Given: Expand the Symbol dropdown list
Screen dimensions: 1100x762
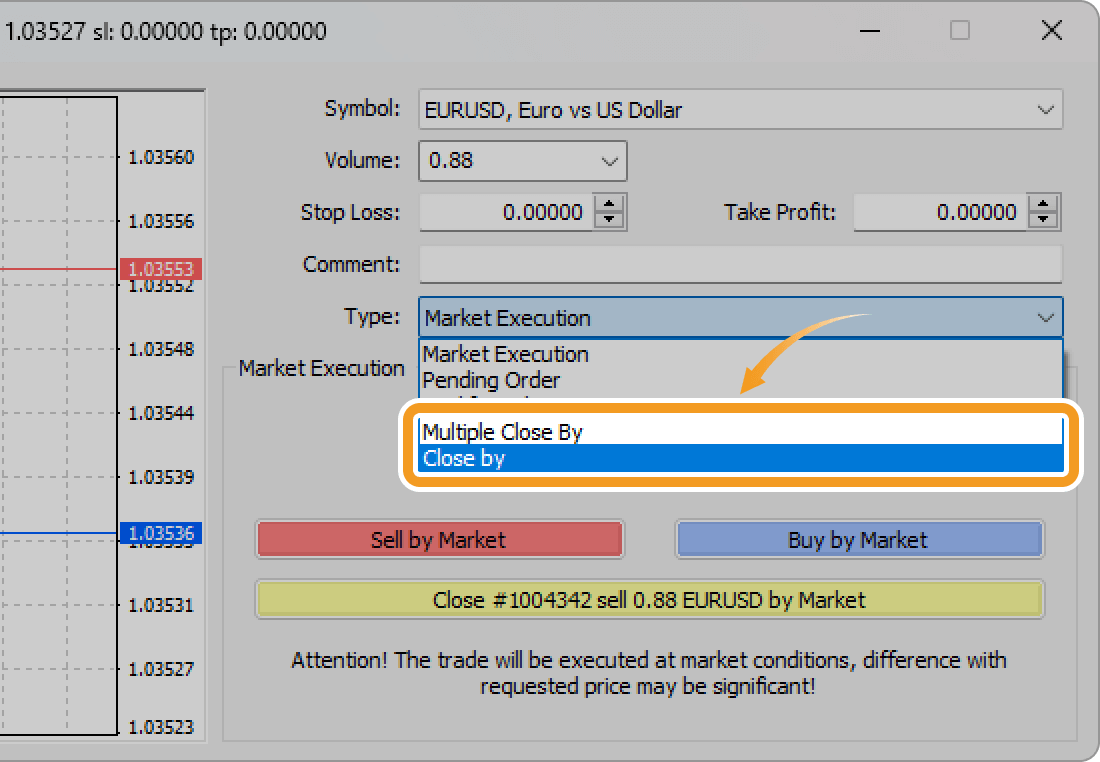Looking at the screenshot, I should click(x=1045, y=110).
